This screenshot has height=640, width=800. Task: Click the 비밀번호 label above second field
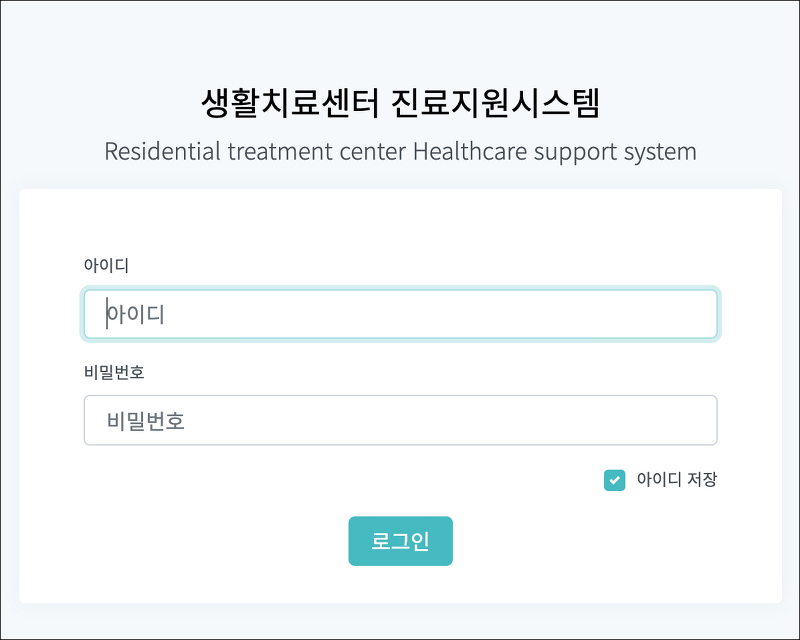(114, 372)
